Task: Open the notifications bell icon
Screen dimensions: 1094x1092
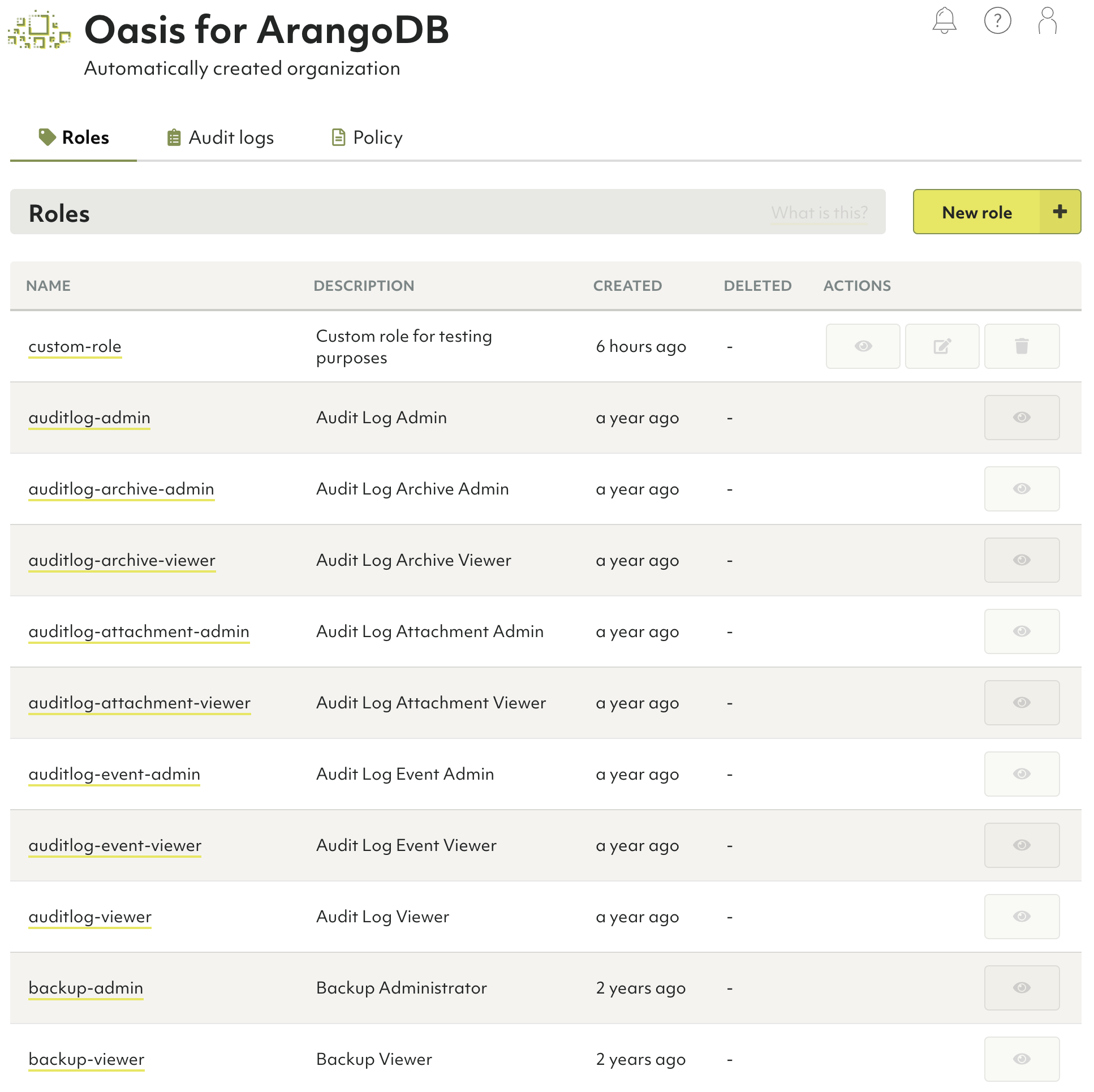Action: point(944,21)
